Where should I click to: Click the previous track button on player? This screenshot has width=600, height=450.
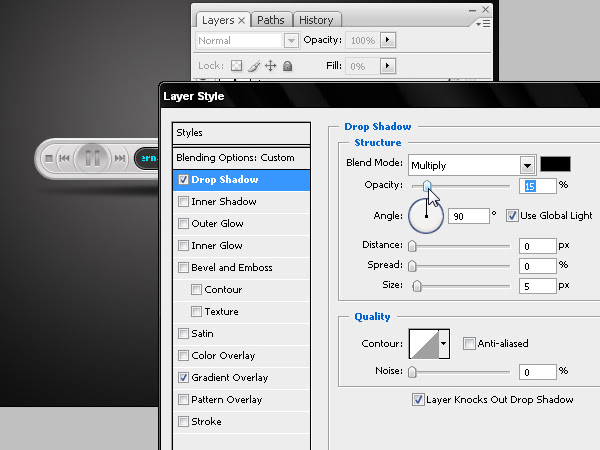click(x=64, y=158)
